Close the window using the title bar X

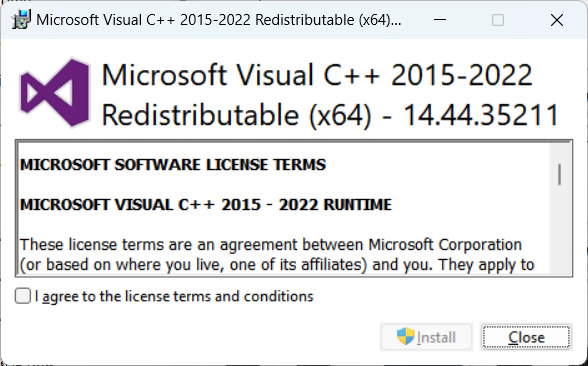pyautogui.click(x=557, y=20)
